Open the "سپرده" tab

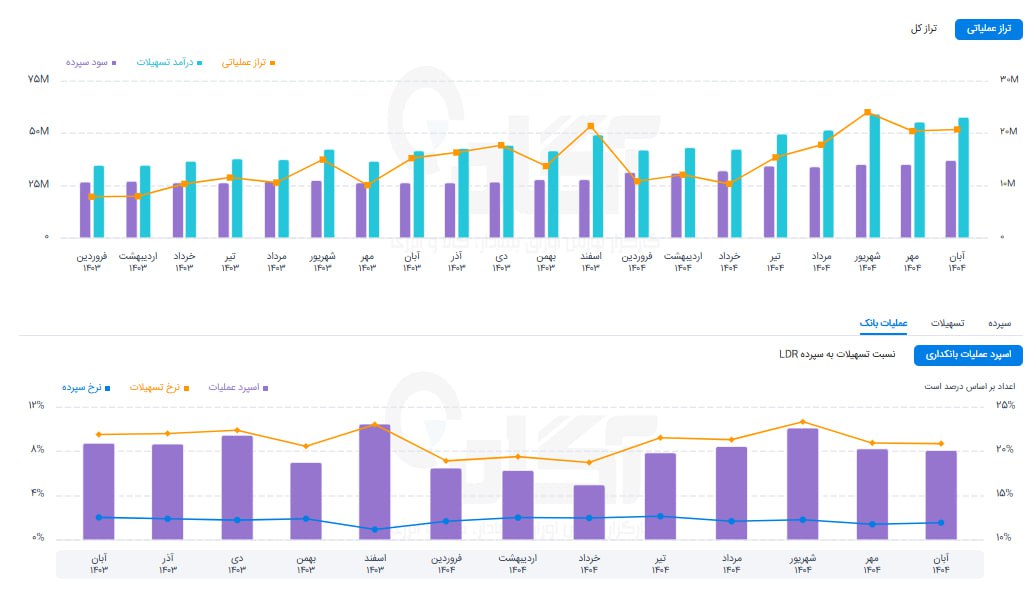tap(1000, 323)
